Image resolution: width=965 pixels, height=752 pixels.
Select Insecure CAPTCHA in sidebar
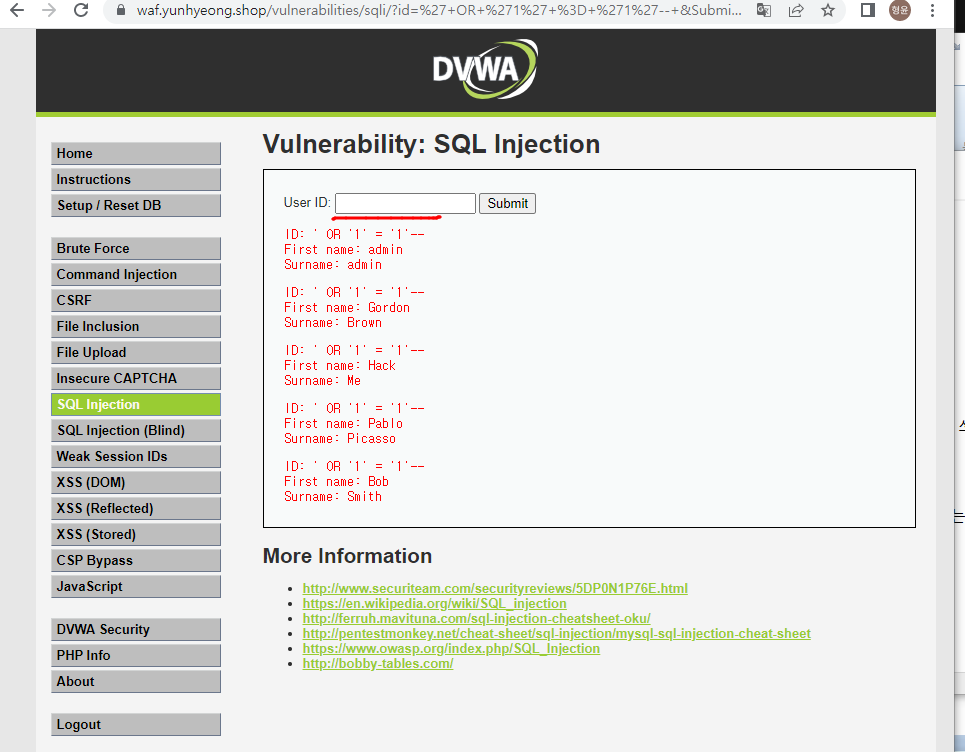[x=136, y=378]
